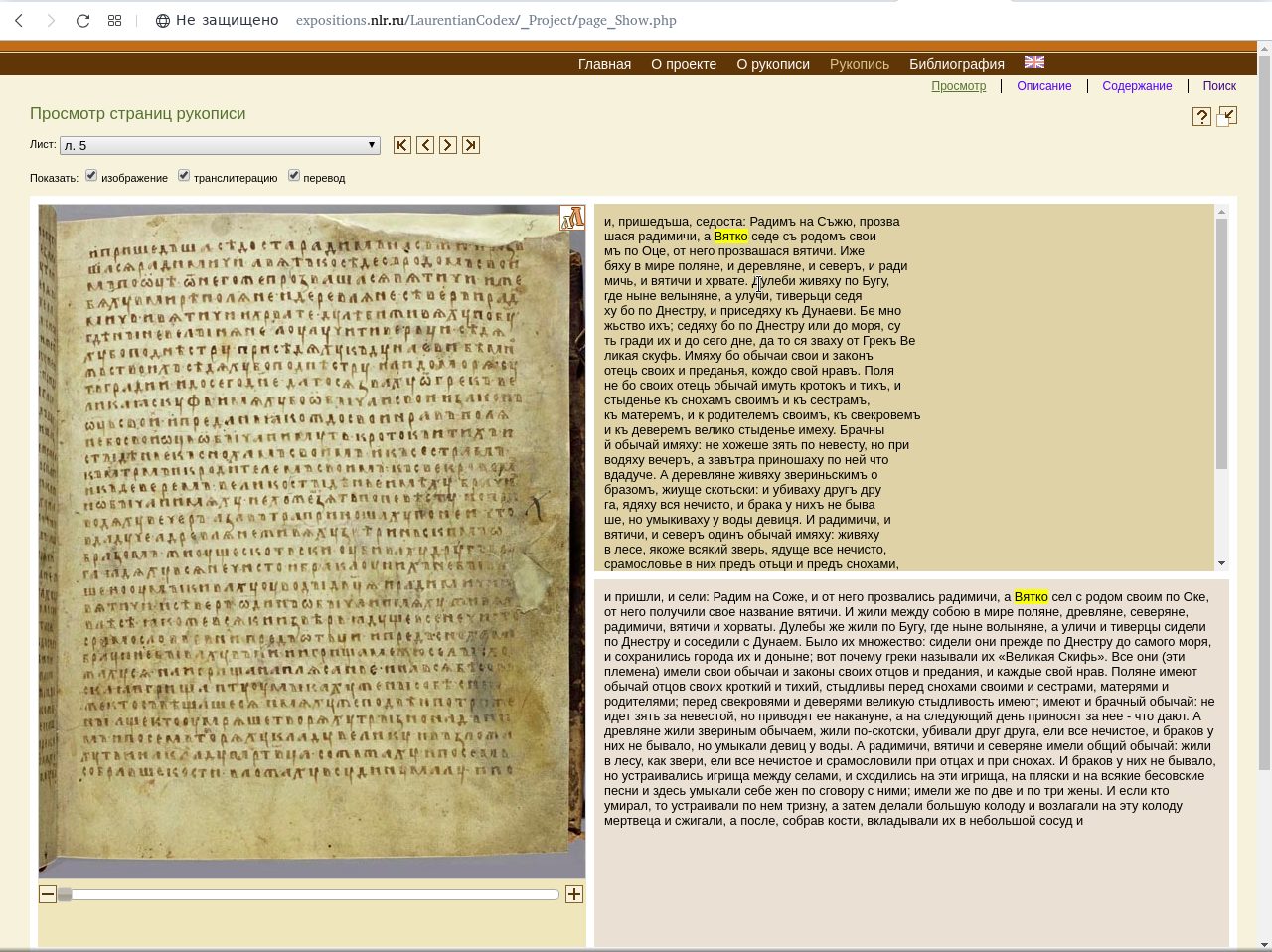Click the 'Не защищено' security label
1272x952 pixels.
(x=228, y=20)
